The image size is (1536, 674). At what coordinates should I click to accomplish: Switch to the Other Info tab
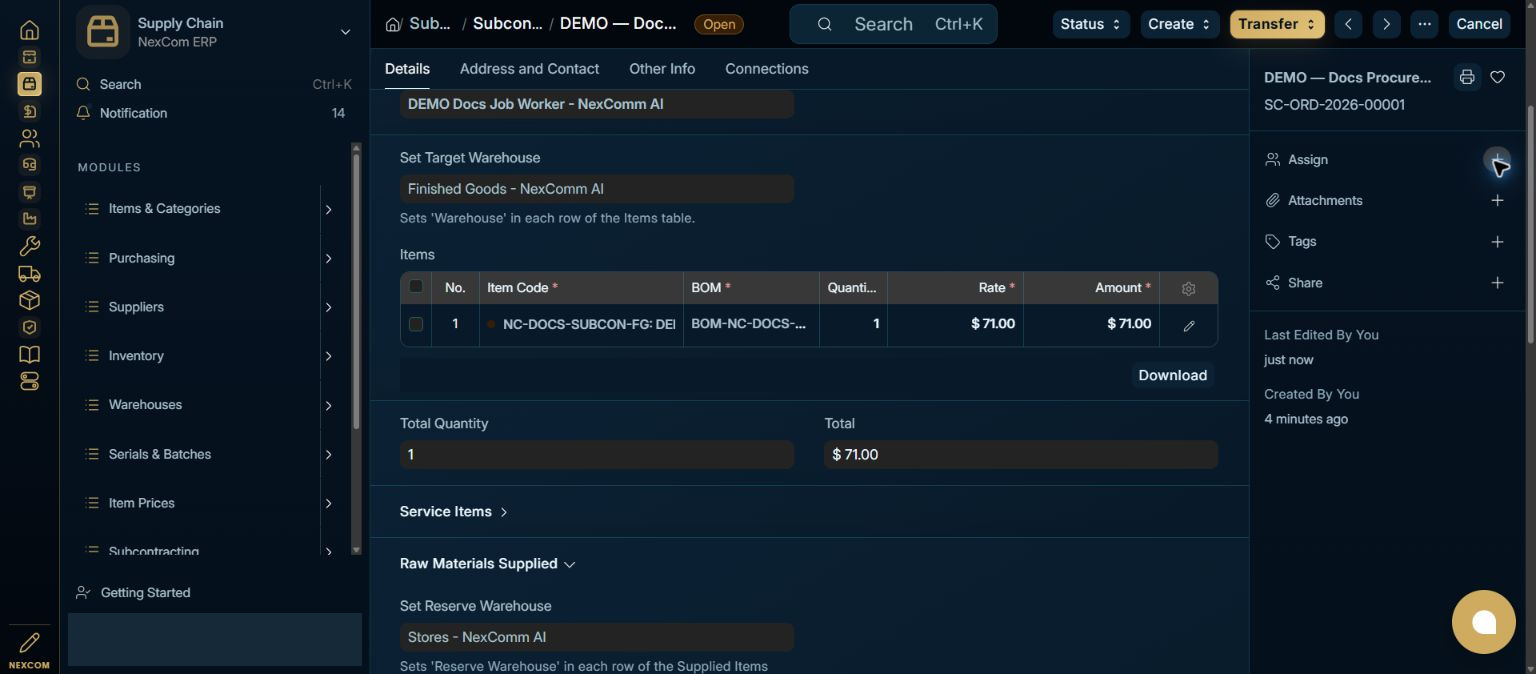pos(662,69)
